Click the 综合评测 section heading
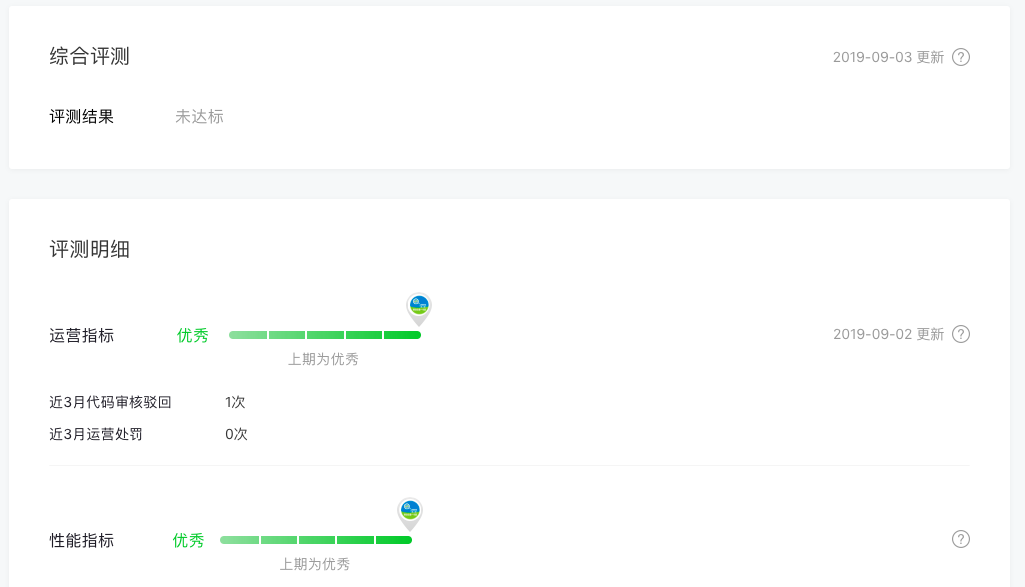The height and width of the screenshot is (587, 1025). (90, 56)
